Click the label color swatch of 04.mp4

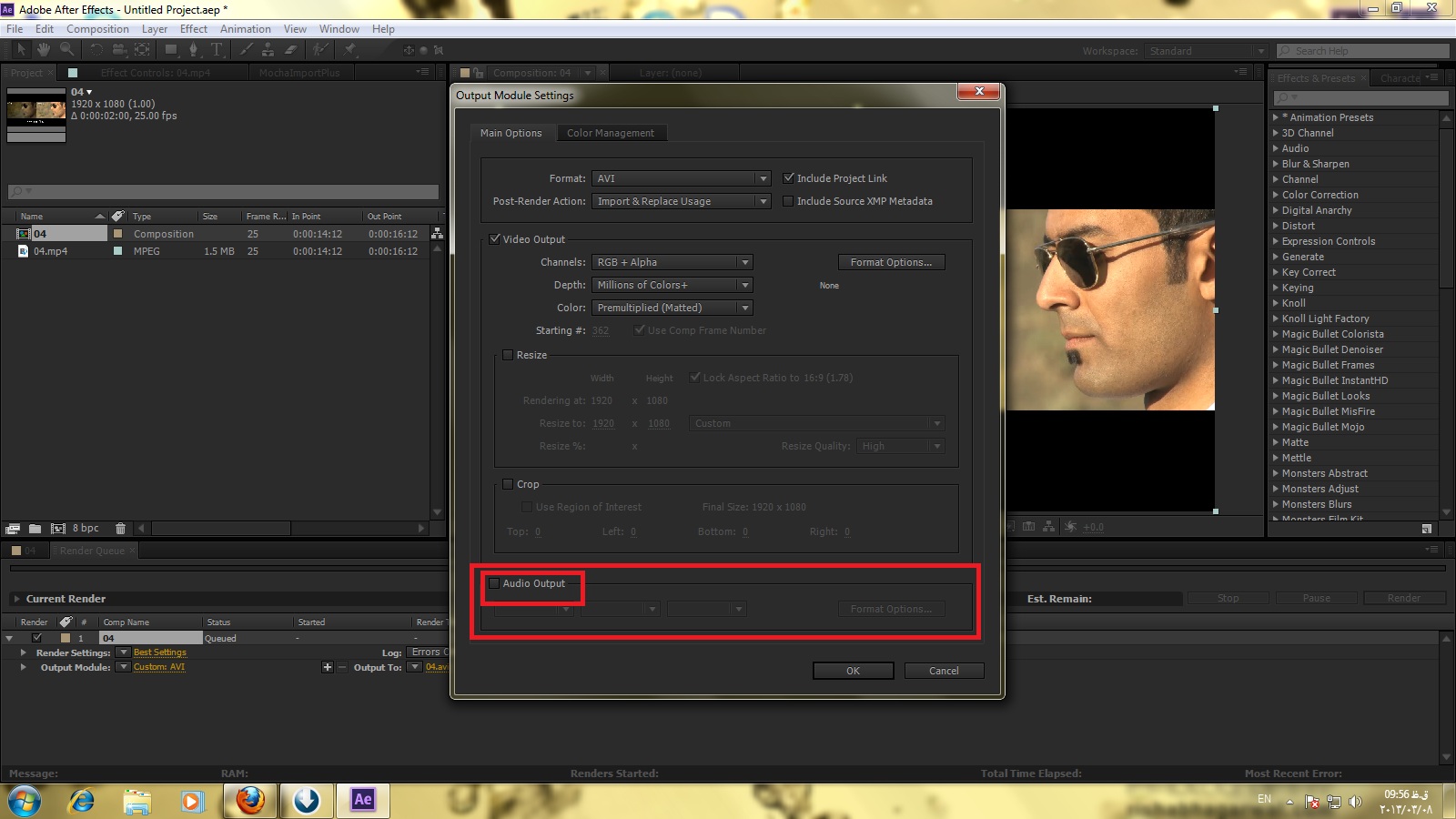click(117, 251)
